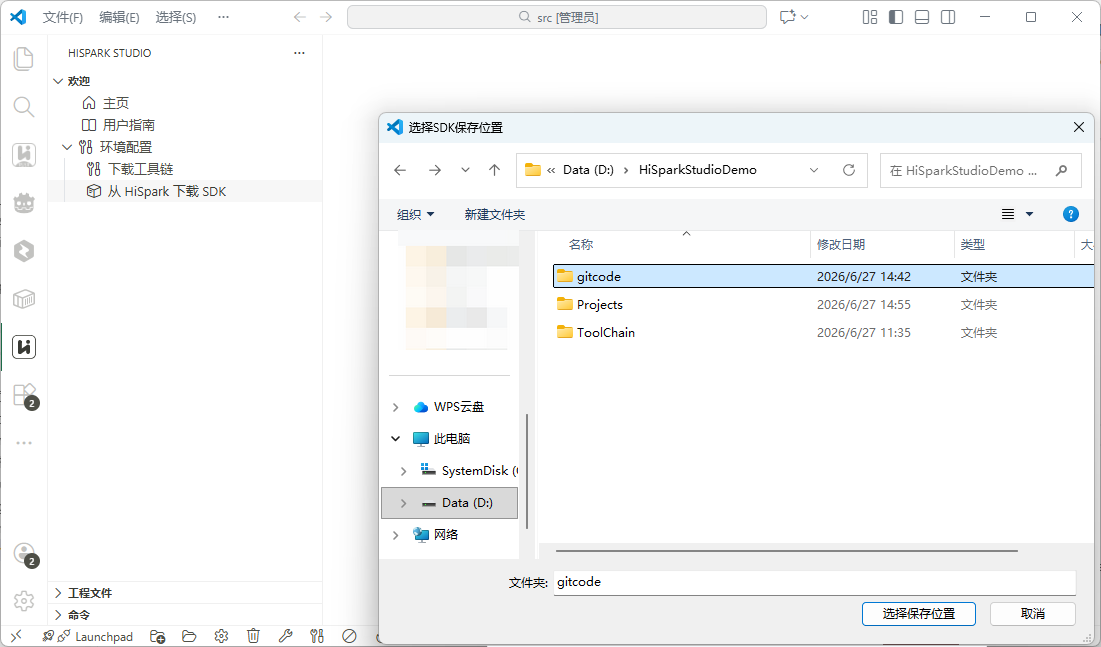Collapse the 环境配置 tree node
Image resolution: width=1101 pixels, height=647 pixels.
pyautogui.click(x=67, y=147)
